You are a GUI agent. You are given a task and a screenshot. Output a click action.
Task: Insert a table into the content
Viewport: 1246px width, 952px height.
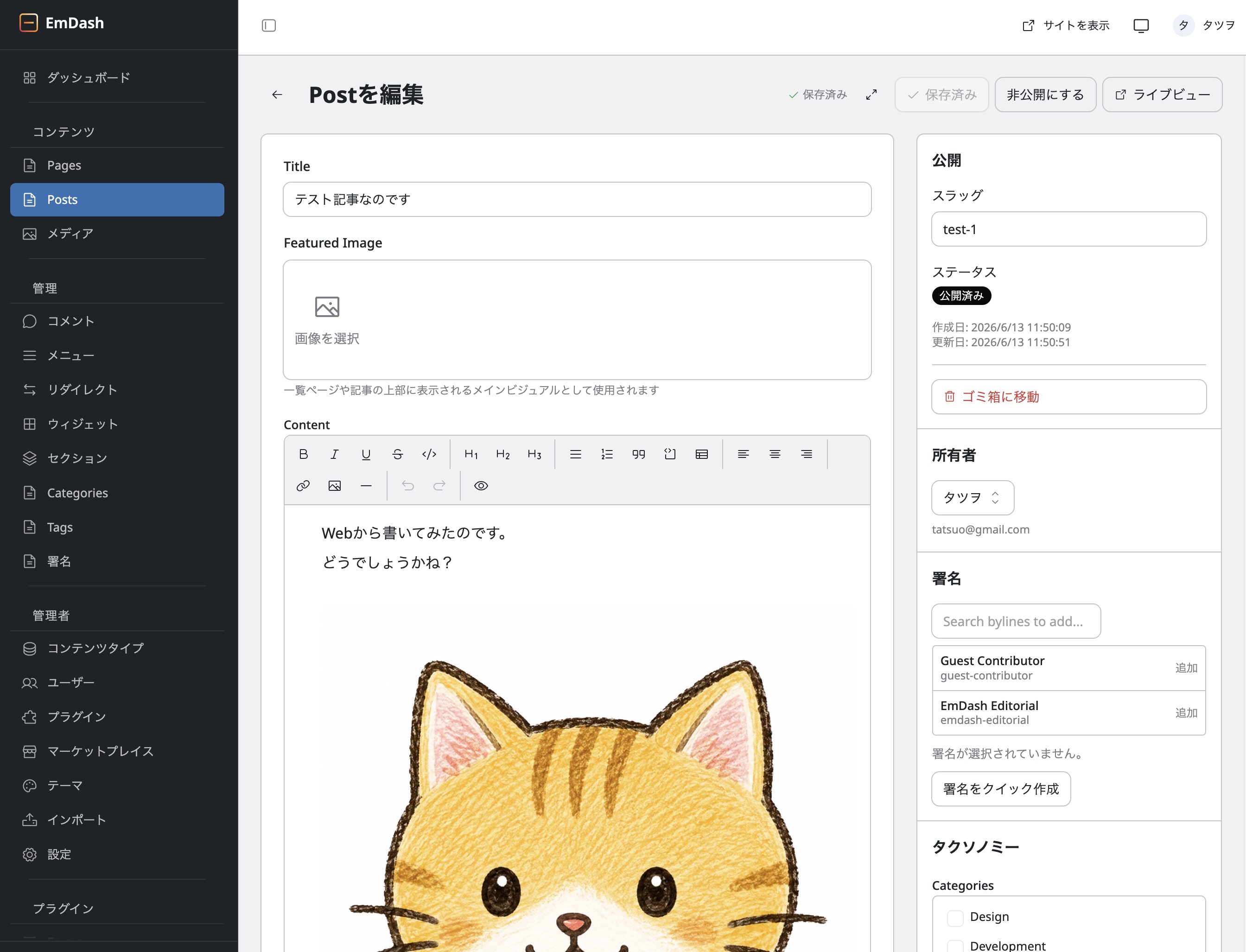pyautogui.click(x=701, y=454)
